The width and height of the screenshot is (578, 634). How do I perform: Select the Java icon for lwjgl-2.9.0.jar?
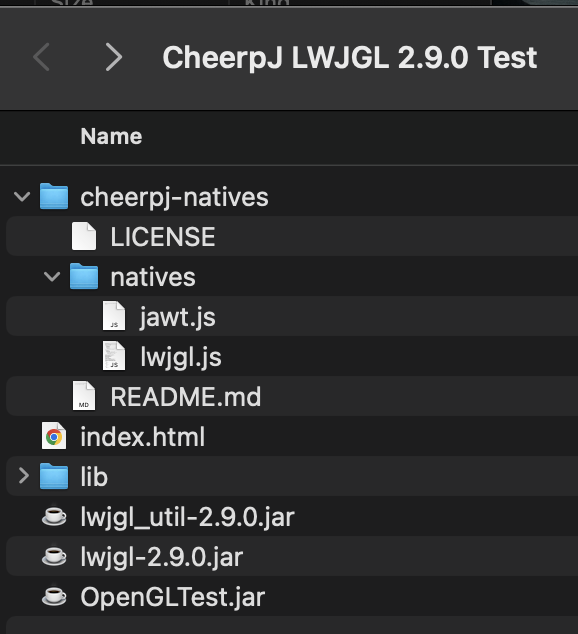point(54,556)
